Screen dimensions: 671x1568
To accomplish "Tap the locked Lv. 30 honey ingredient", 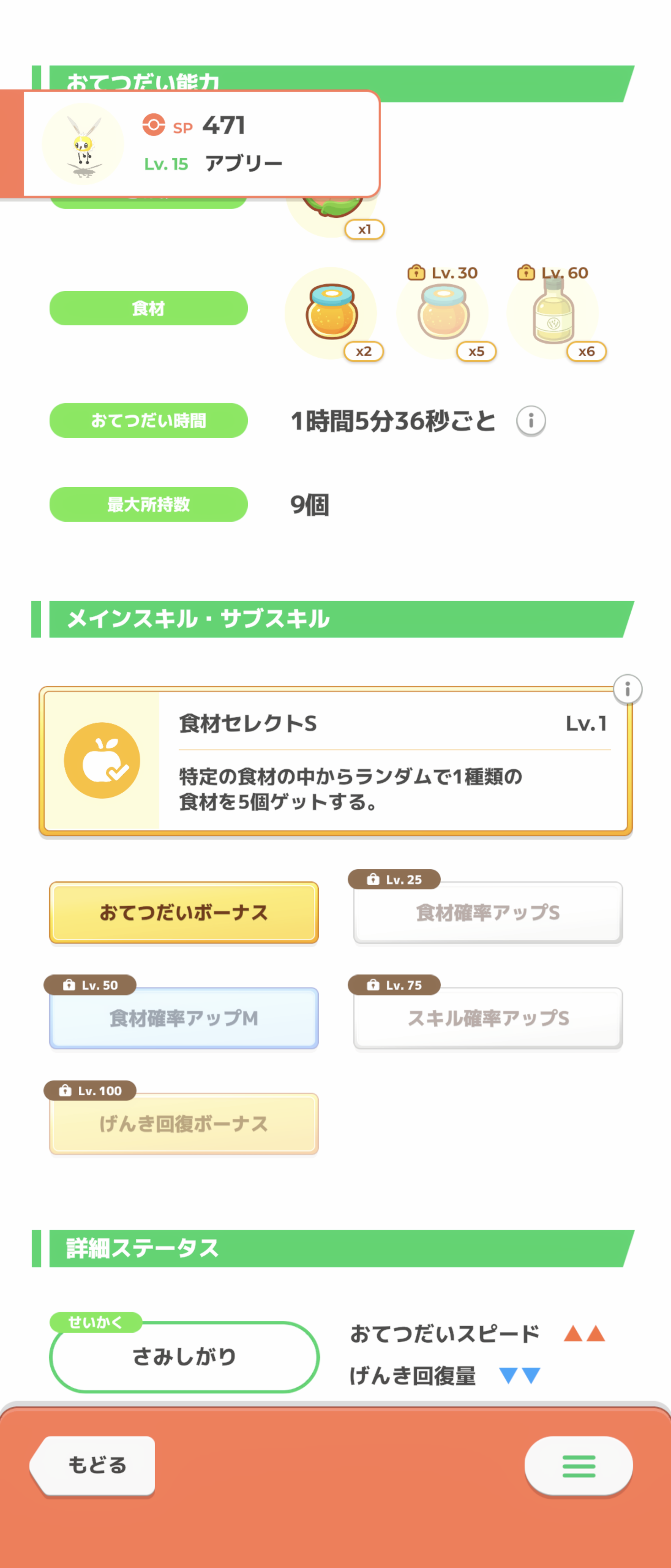I will [x=443, y=313].
